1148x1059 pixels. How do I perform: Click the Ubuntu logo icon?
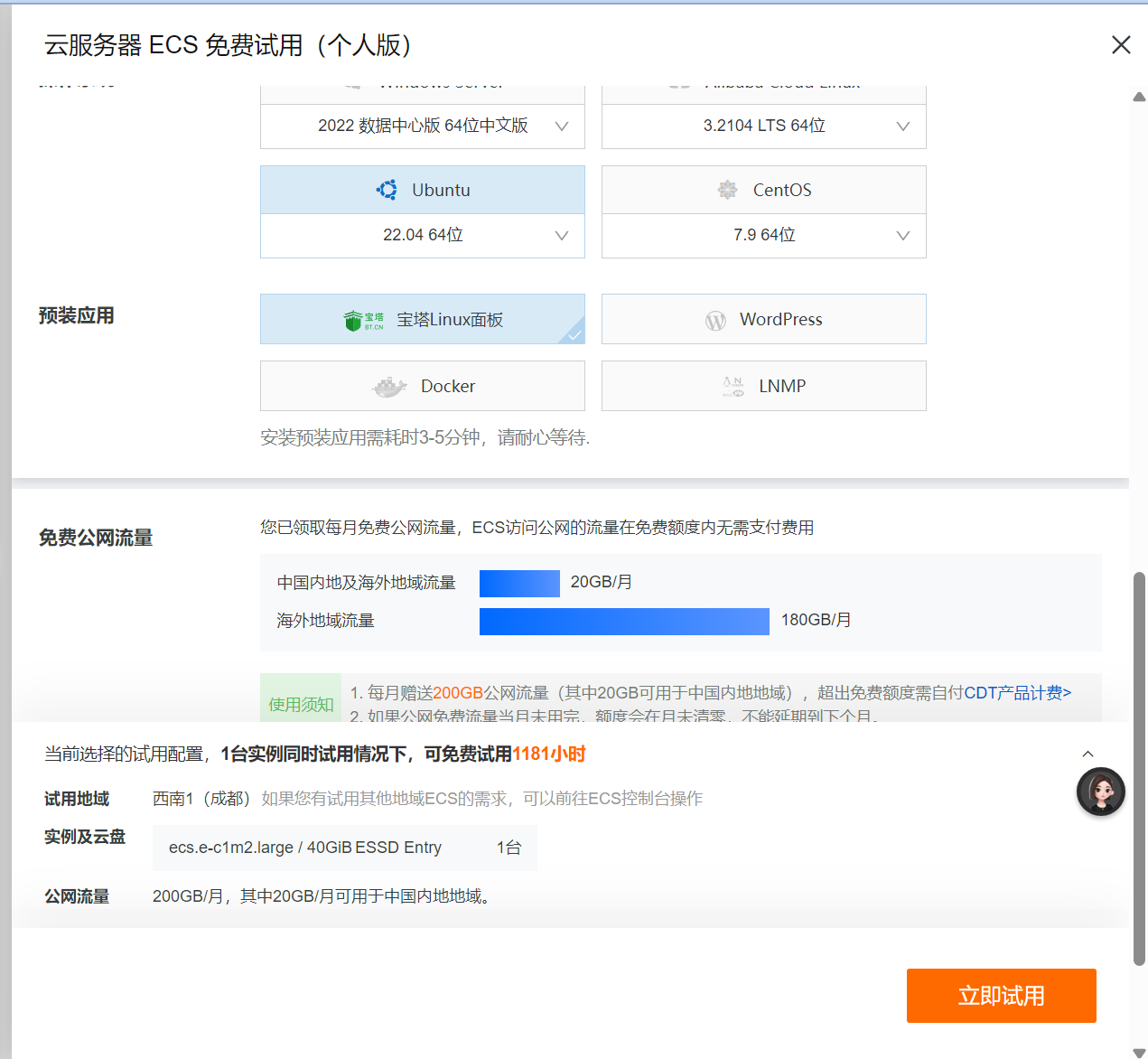tap(387, 190)
